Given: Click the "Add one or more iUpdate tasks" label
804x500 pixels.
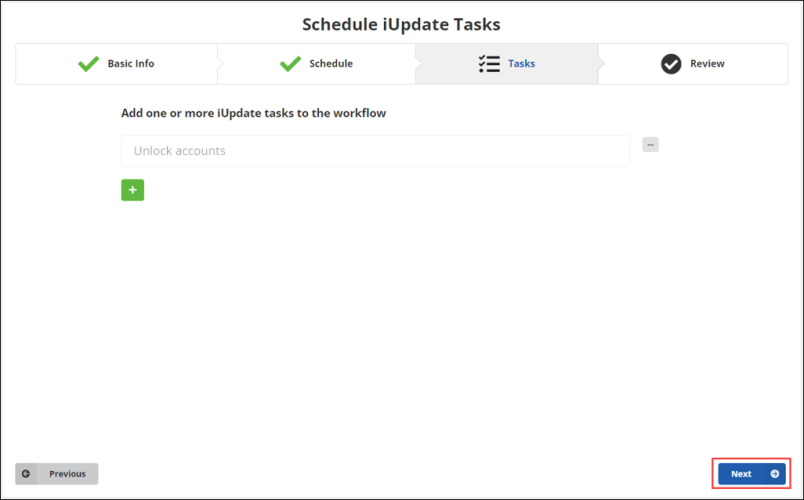Looking at the screenshot, I should 253,113.
